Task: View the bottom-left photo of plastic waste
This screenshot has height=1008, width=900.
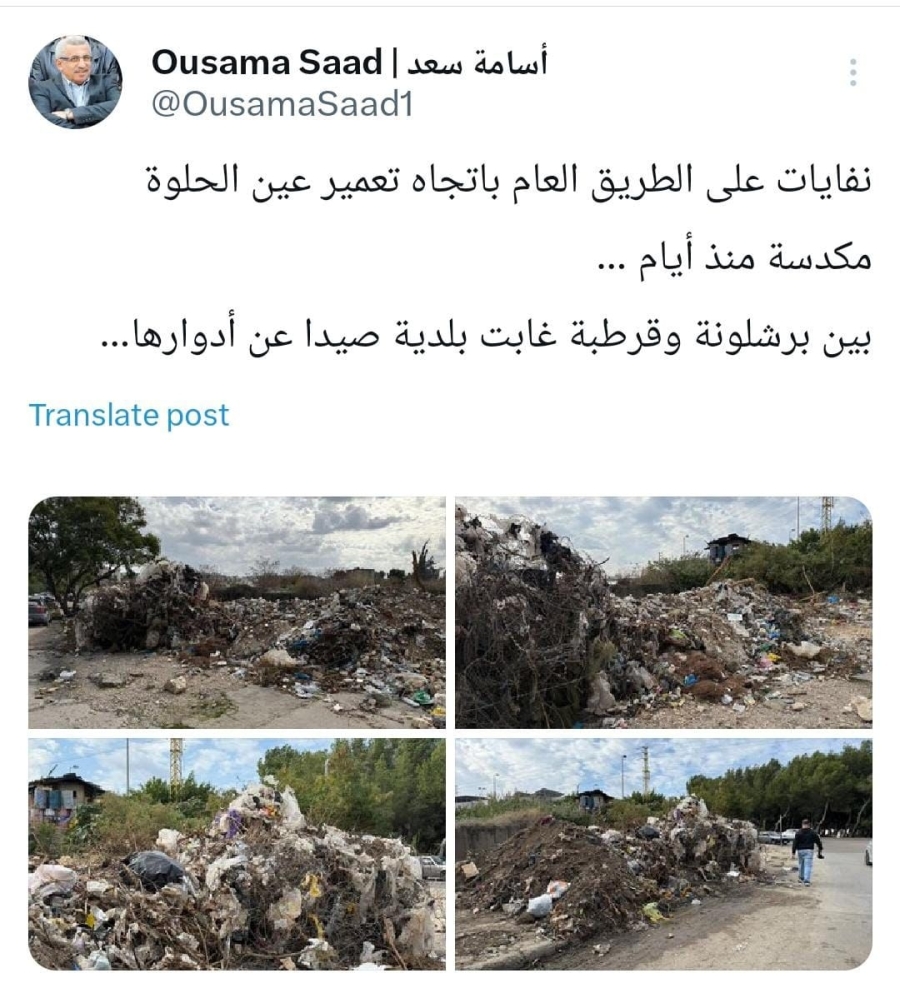Action: [237, 854]
